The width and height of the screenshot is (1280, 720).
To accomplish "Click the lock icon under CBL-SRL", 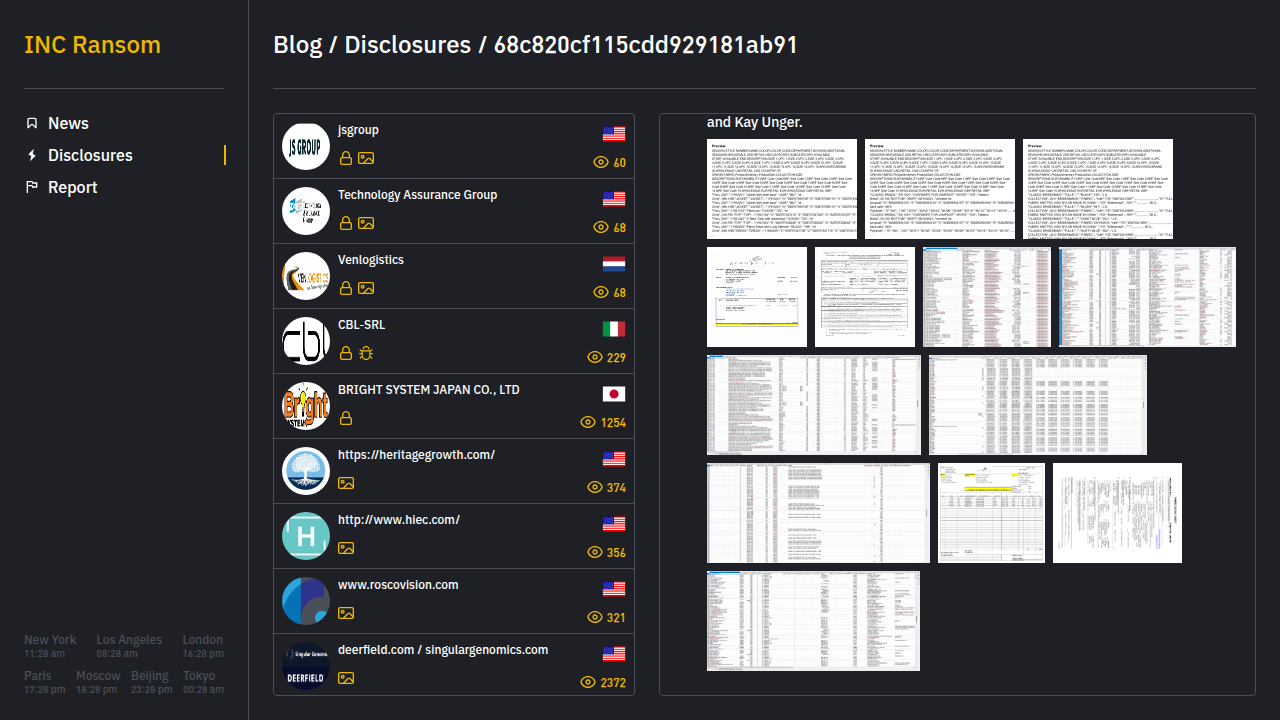I will pos(346,353).
